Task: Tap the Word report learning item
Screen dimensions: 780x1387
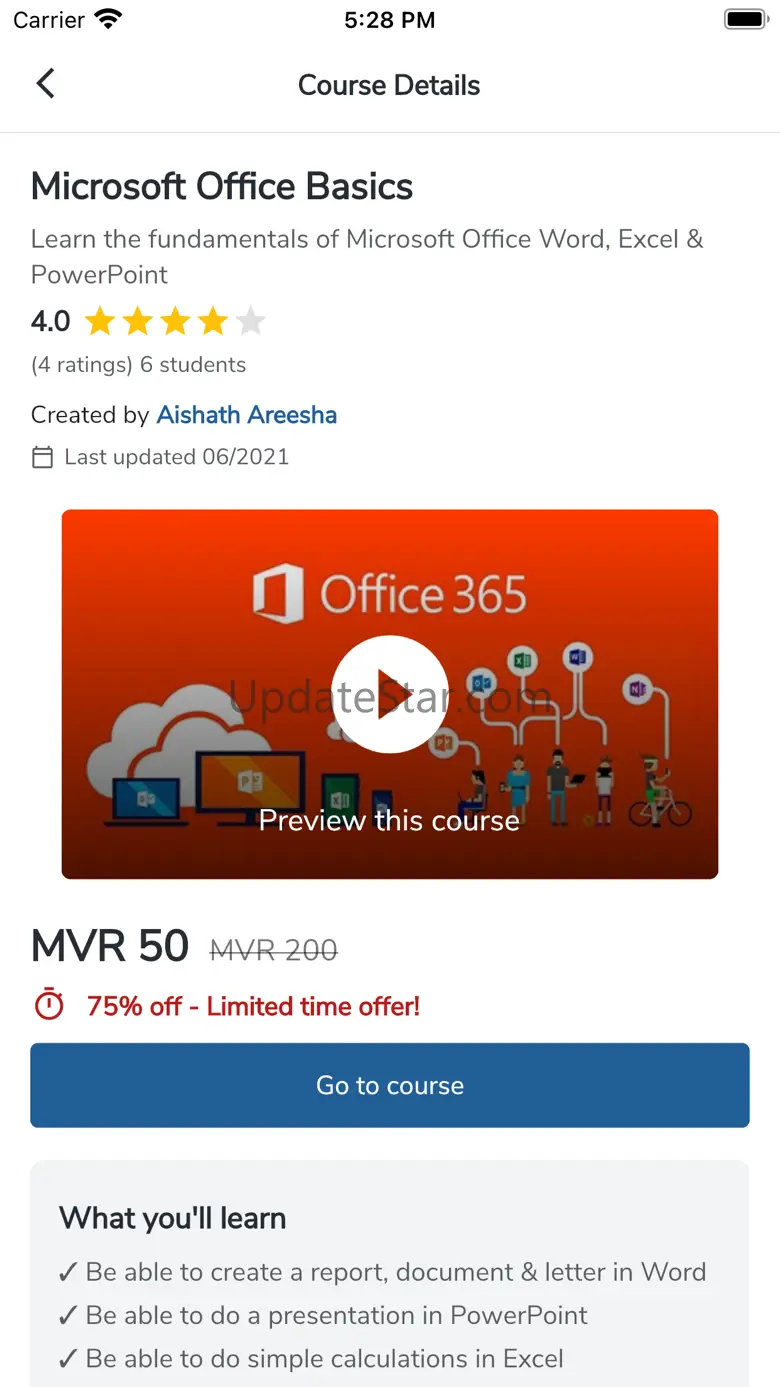Action: pyautogui.click(x=382, y=1272)
